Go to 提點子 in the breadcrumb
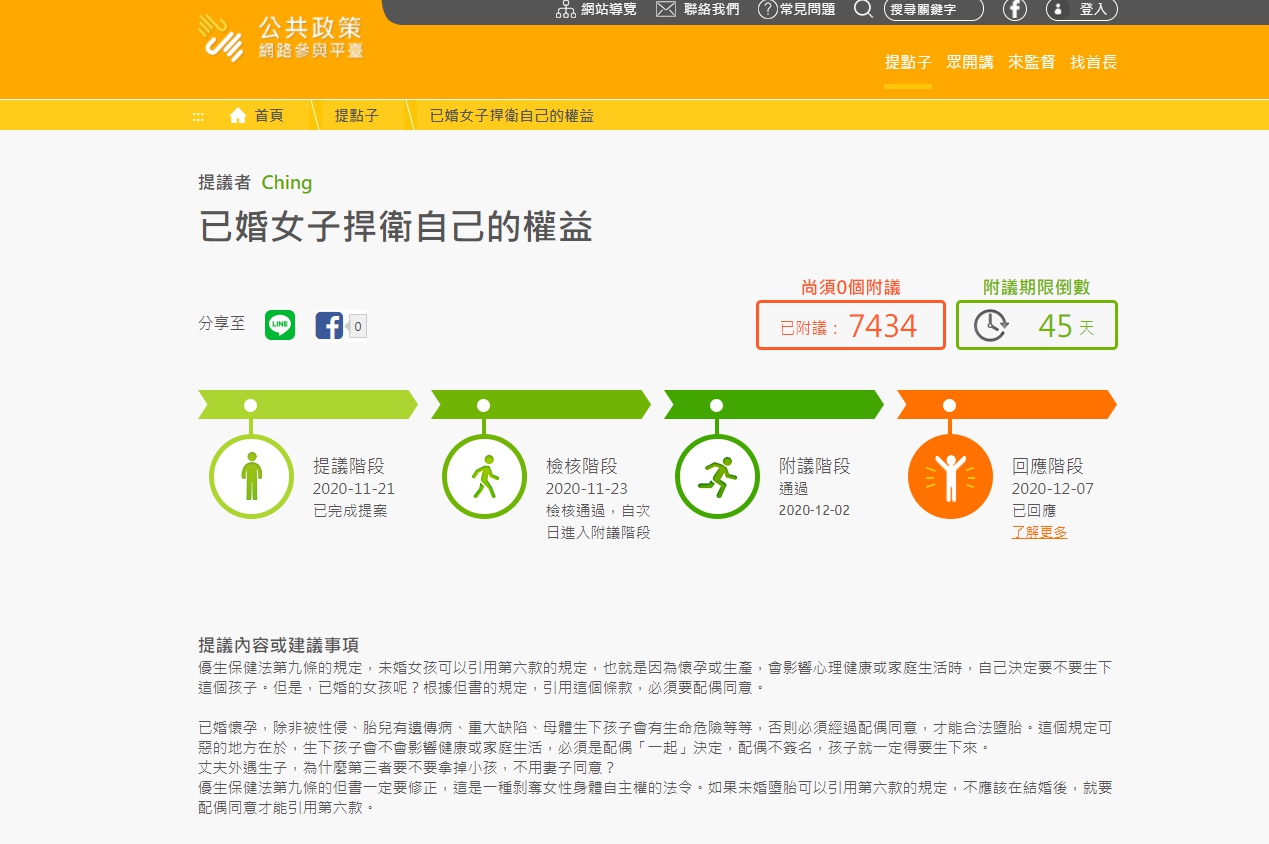 [357, 116]
